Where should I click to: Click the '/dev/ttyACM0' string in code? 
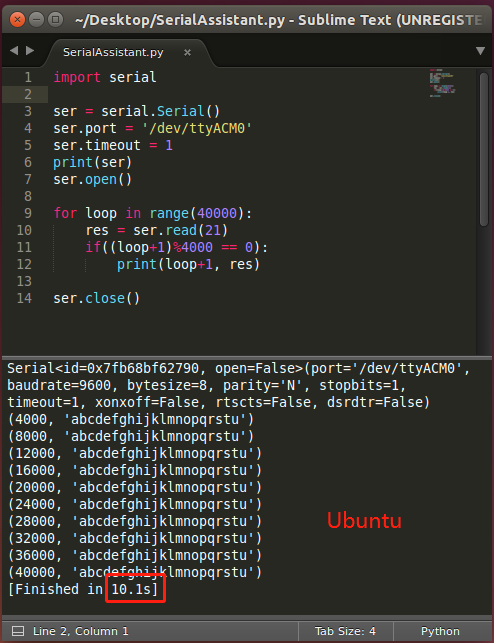pyautogui.click(x=197, y=128)
